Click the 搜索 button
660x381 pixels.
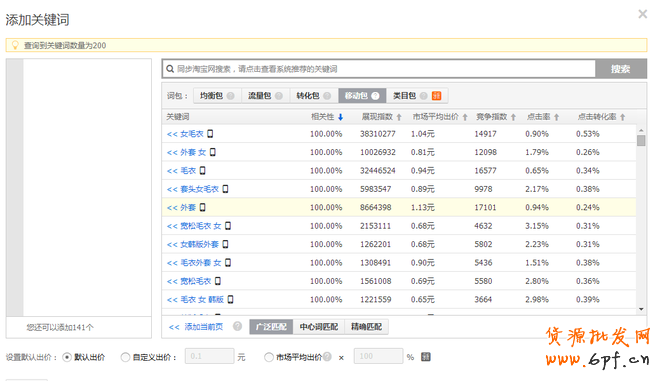tap(621, 69)
